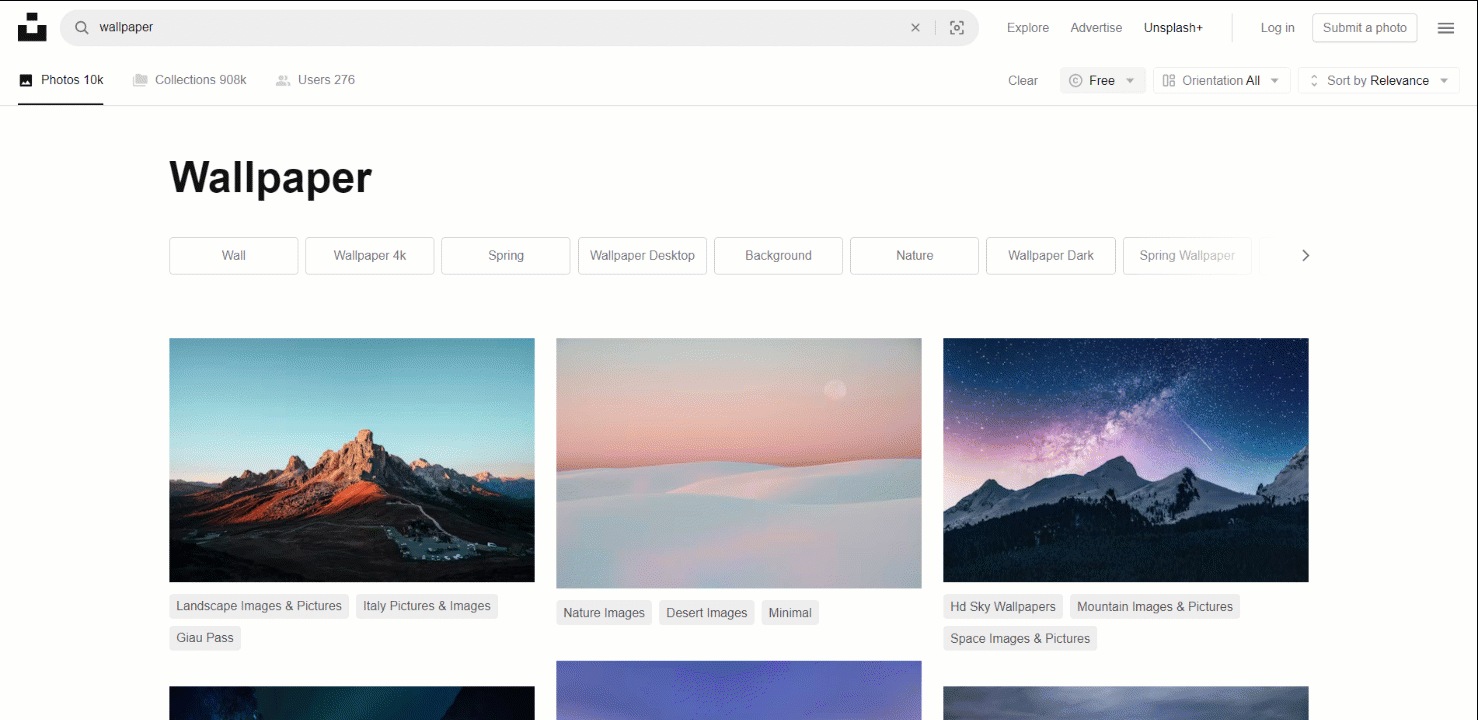Image resolution: width=1478 pixels, height=720 pixels.
Task: Select the Wallpaper 4k filter chip
Action: pyautogui.click(x=369, y=255)
